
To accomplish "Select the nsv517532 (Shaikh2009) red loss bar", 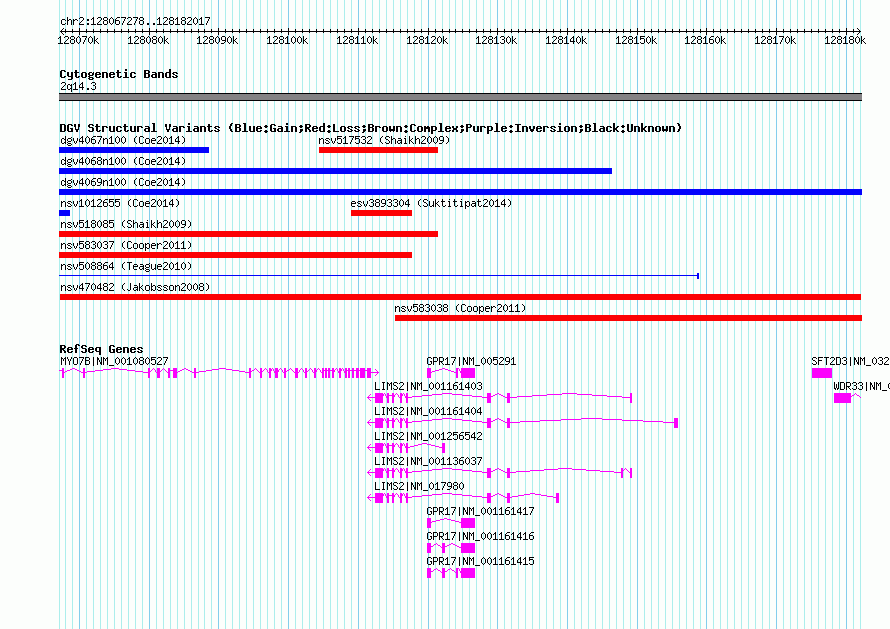I will [378, 150].
